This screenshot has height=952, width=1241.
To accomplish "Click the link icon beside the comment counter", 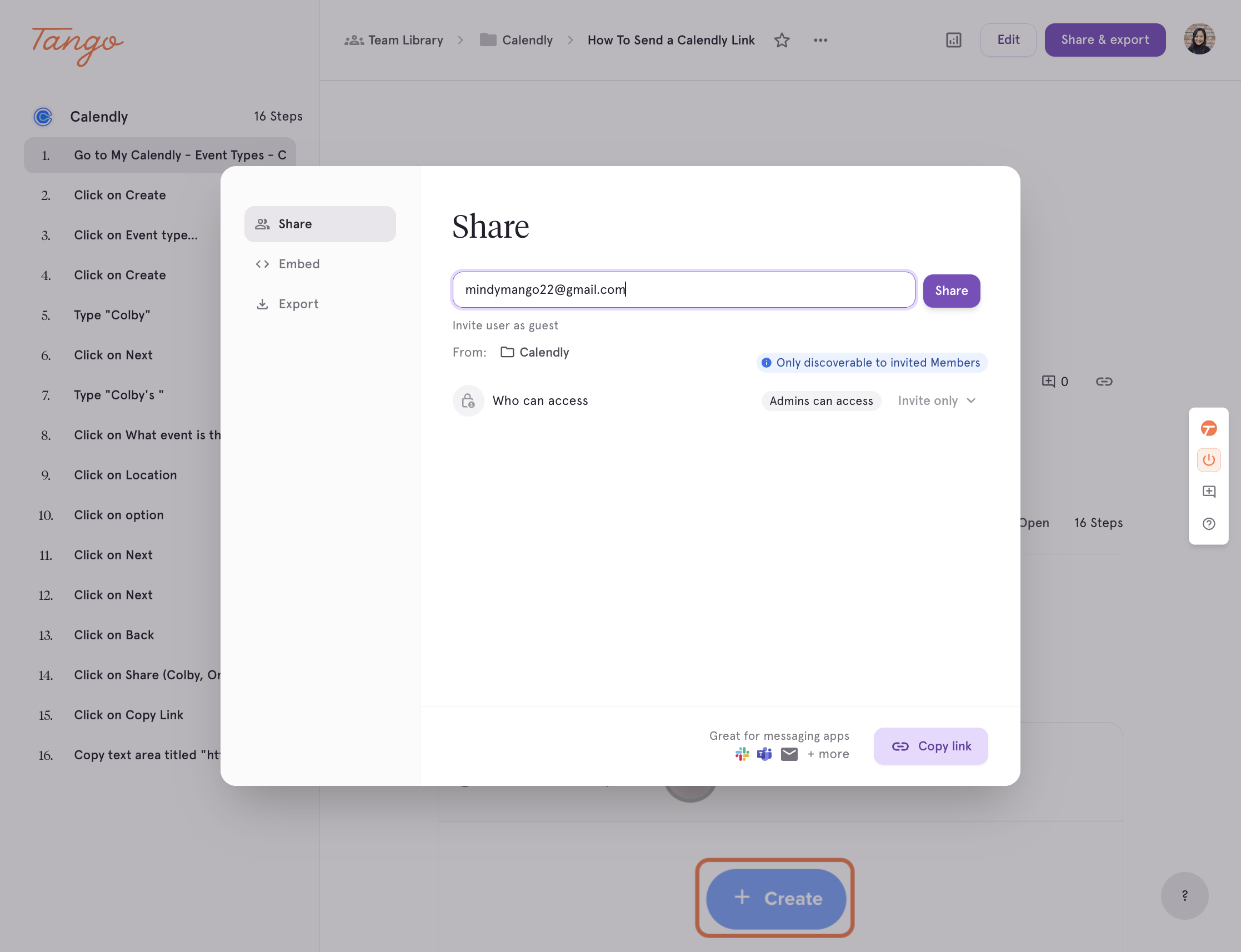I will coord(1103,382).
